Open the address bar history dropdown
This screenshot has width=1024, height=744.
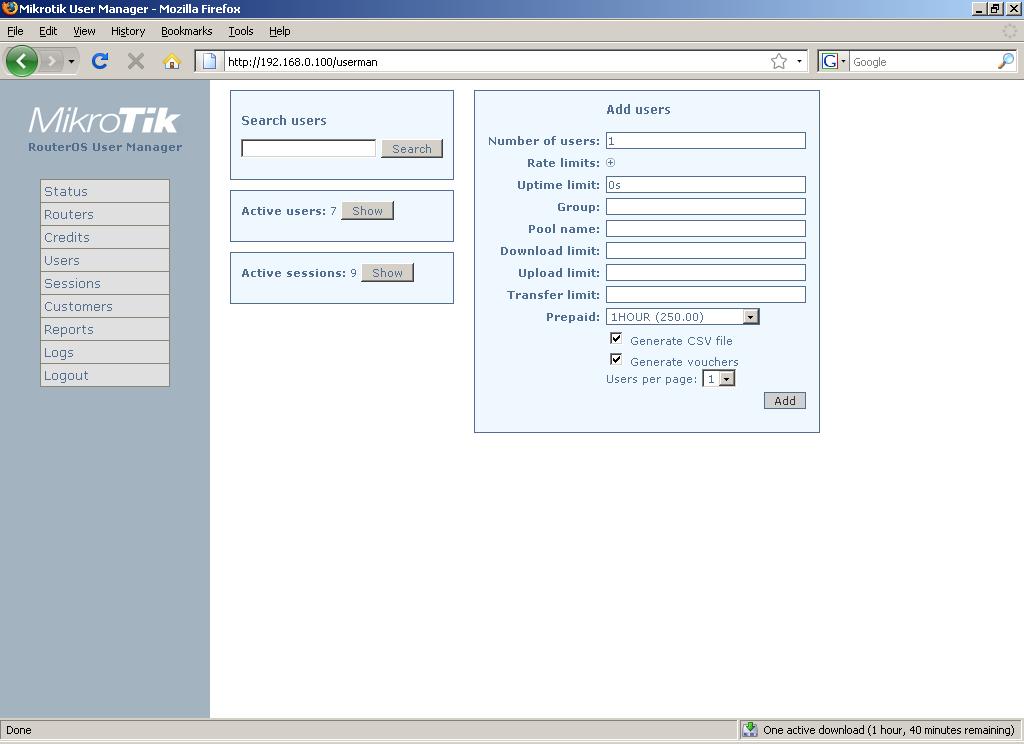pos(799,61)
